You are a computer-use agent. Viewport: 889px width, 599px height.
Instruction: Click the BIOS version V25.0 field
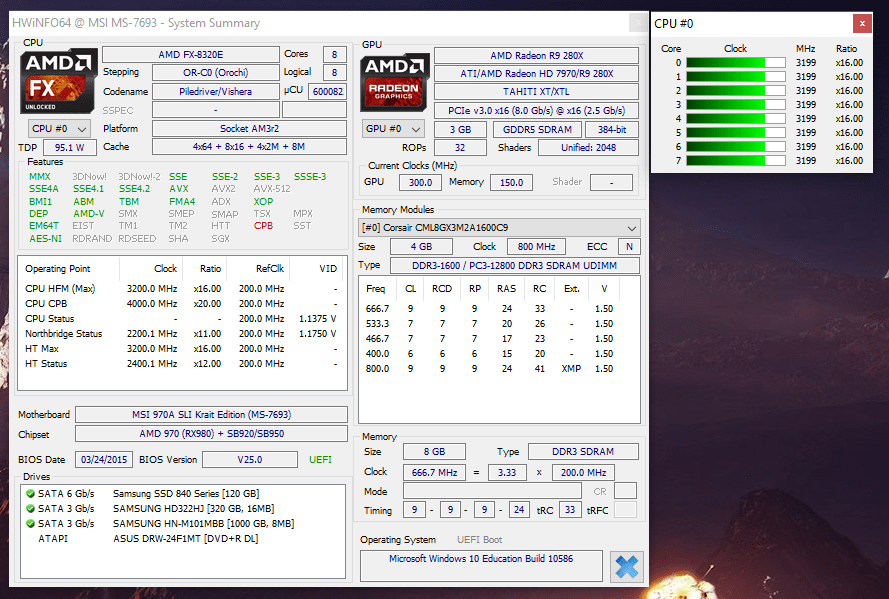(x=249, y=460)
